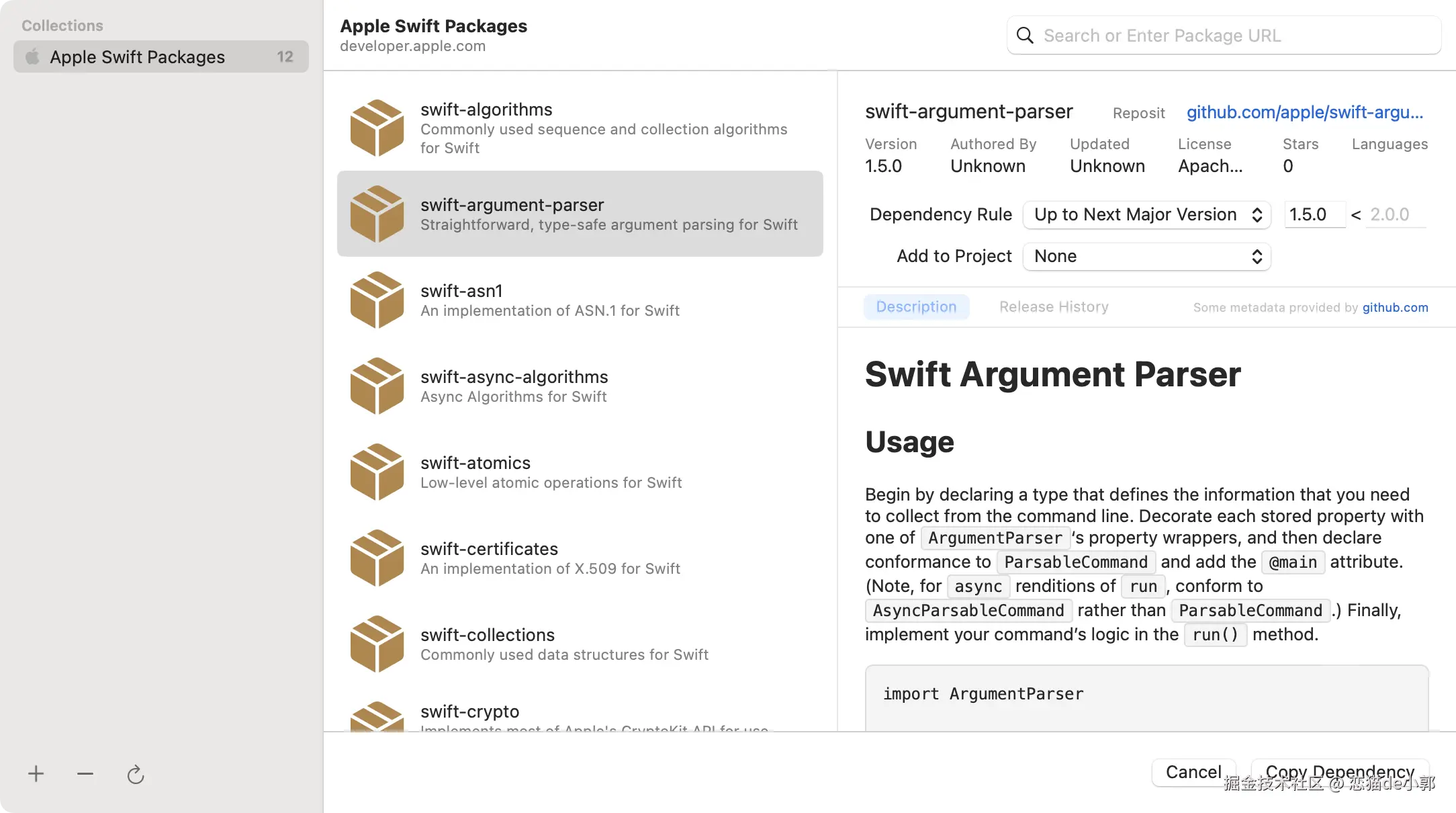The height and width of the screenshot is (813, 1456).
Task: Click the swift-algorithms package box icon
Action: [x=377, y=128]
